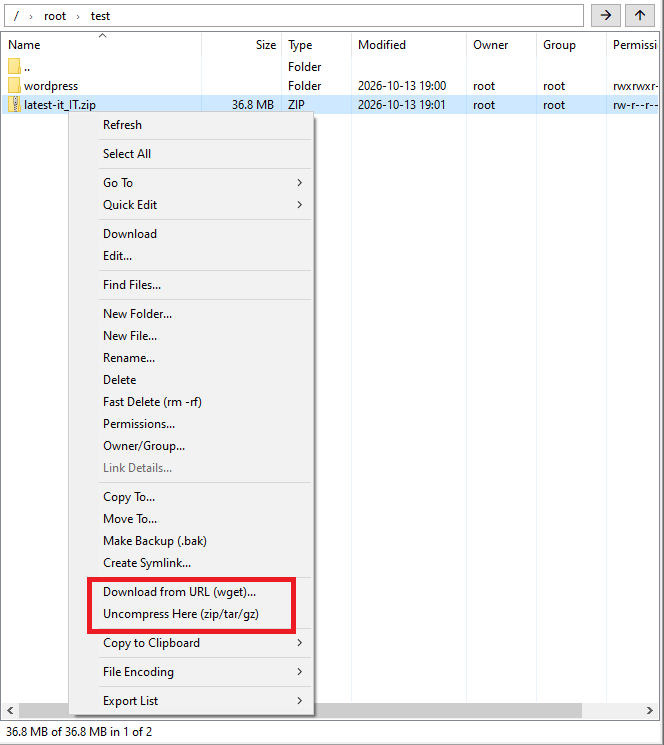Click the up-directory arrow button
Screen dimensions: 664x745
[640, 16]
